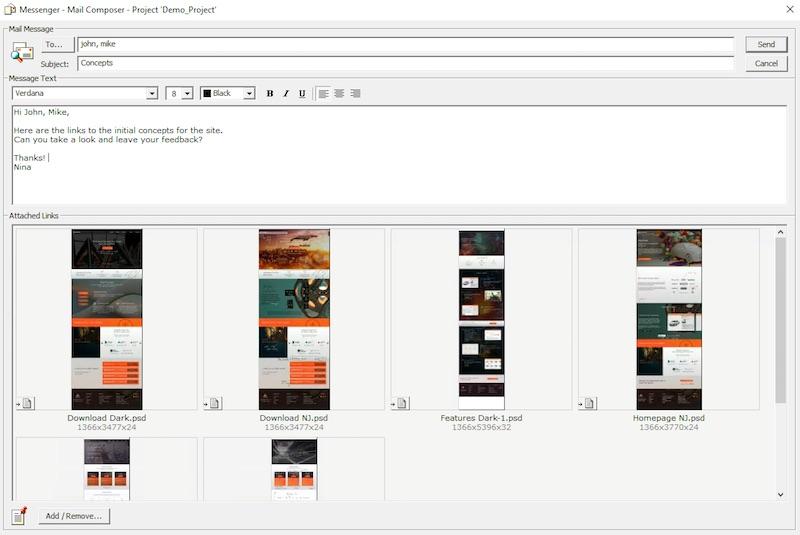The height and width of the screenshot is (535, 800).
Task: Click the pinned attachment note icon
Action: (x=19, y=515)
